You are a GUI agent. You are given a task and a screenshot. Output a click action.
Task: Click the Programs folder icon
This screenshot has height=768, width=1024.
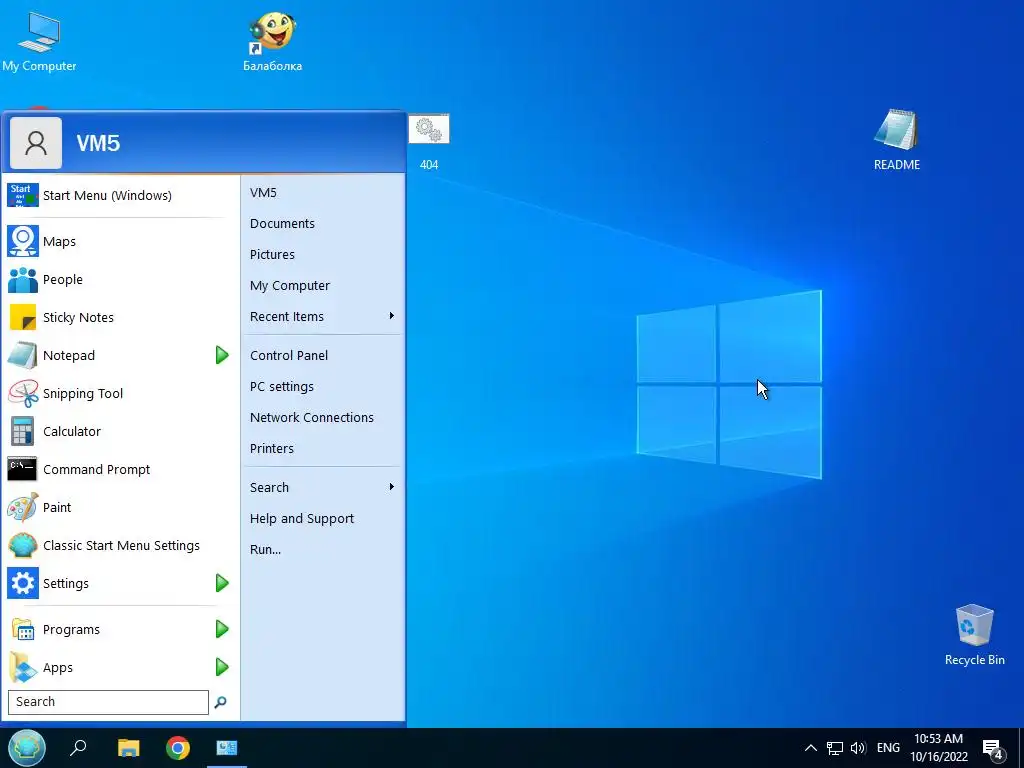pos(23,629)
